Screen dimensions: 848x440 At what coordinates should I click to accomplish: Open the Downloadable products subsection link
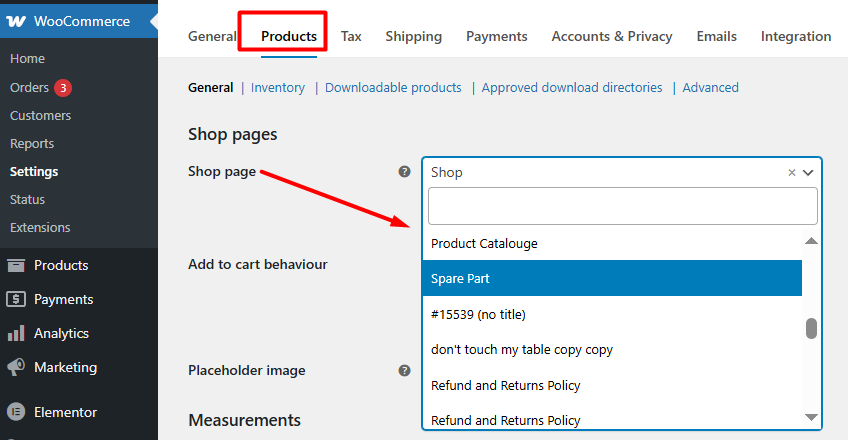click(393, 88)
